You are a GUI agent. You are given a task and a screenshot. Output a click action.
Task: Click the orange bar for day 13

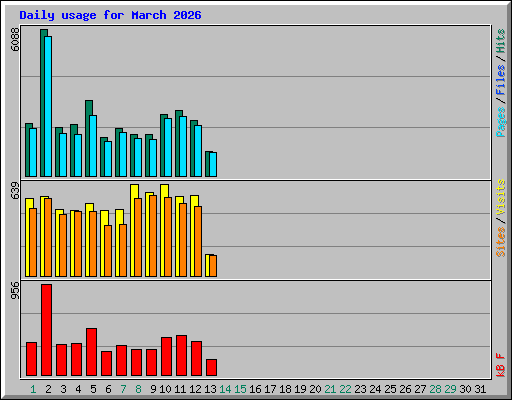[213, 266]
